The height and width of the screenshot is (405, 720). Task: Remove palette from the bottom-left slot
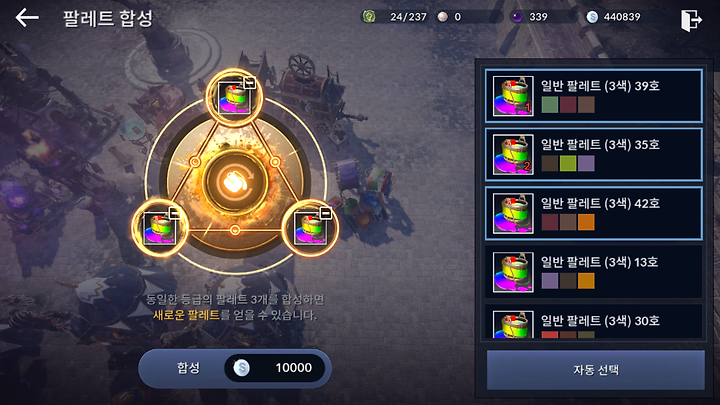tap(174, 213)
